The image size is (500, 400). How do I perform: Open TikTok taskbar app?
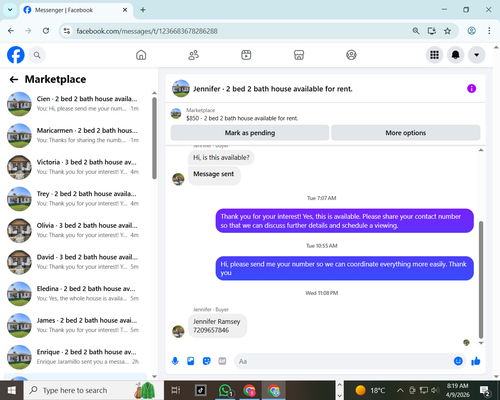pyautogui.click(x=200, y=390)
